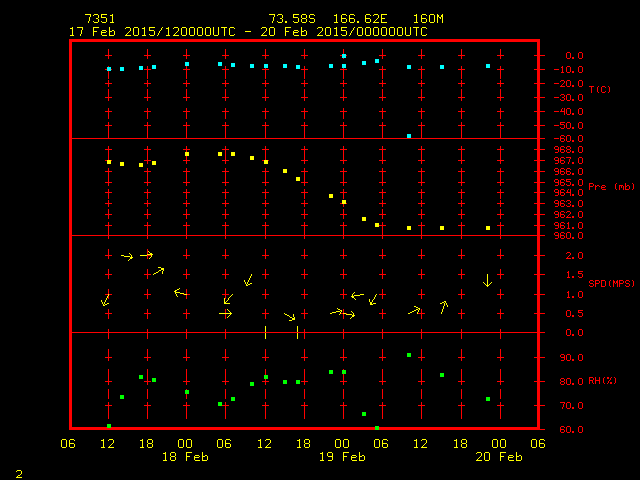Click the 19 Feb date label

point(342,457)
